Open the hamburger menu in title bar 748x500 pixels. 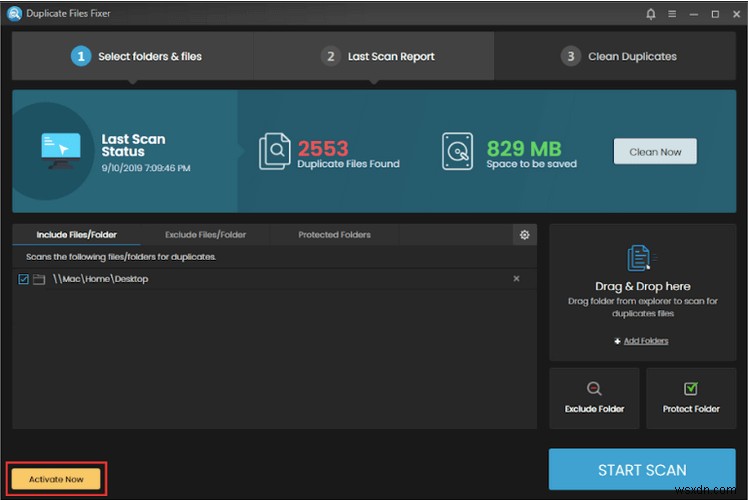675,15
